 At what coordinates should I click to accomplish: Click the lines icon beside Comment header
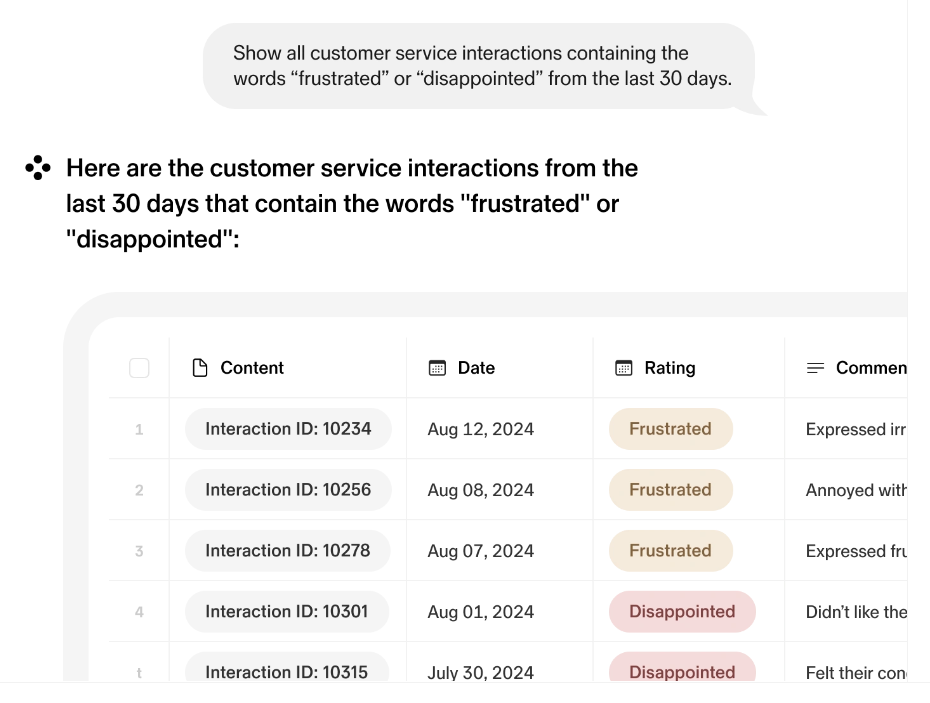coord(816,368)
